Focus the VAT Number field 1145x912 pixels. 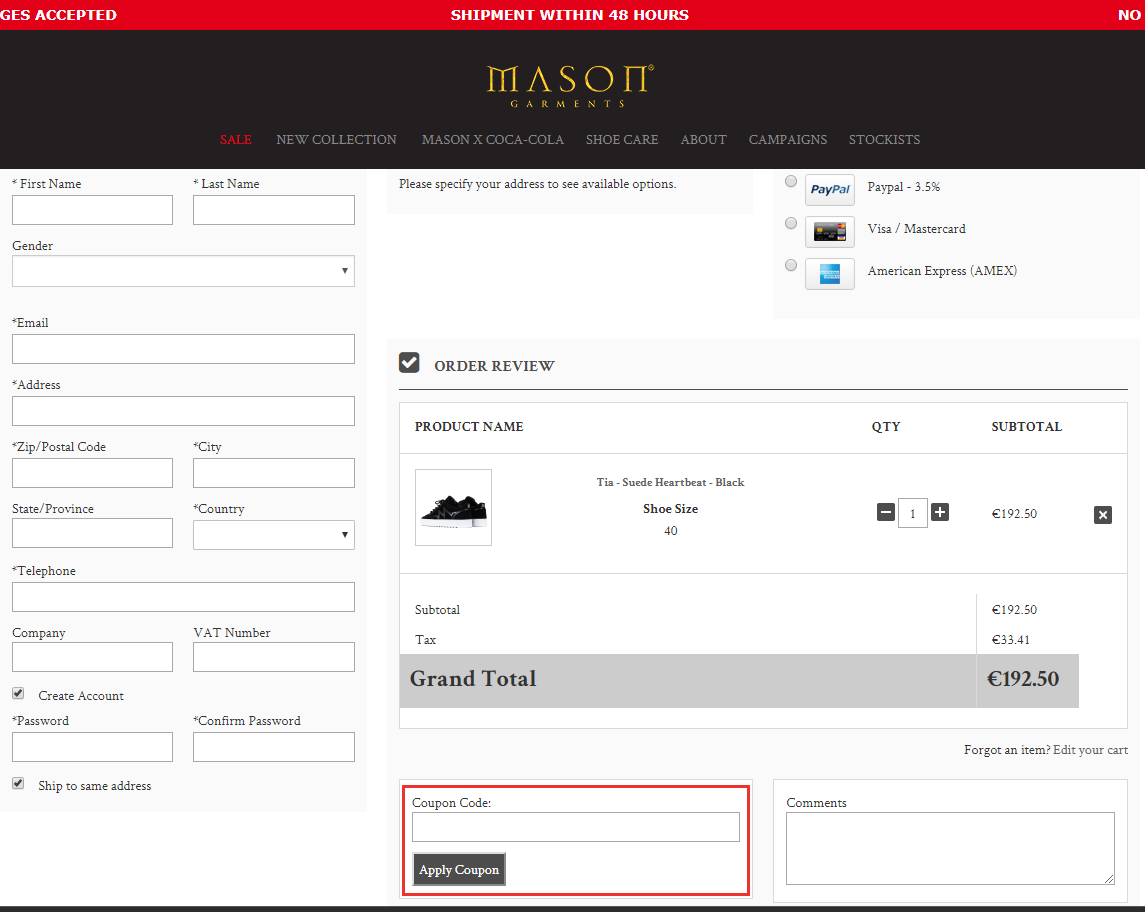[274, 657]
